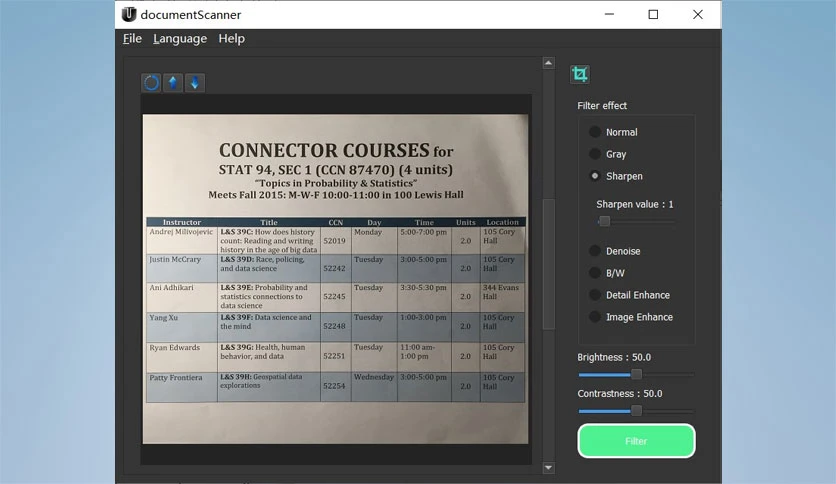The height and width of the screenshot is (484, 836).
Task: Click the Contrastness slider handle
Action: pyautogui.click(x=636, y=411)
